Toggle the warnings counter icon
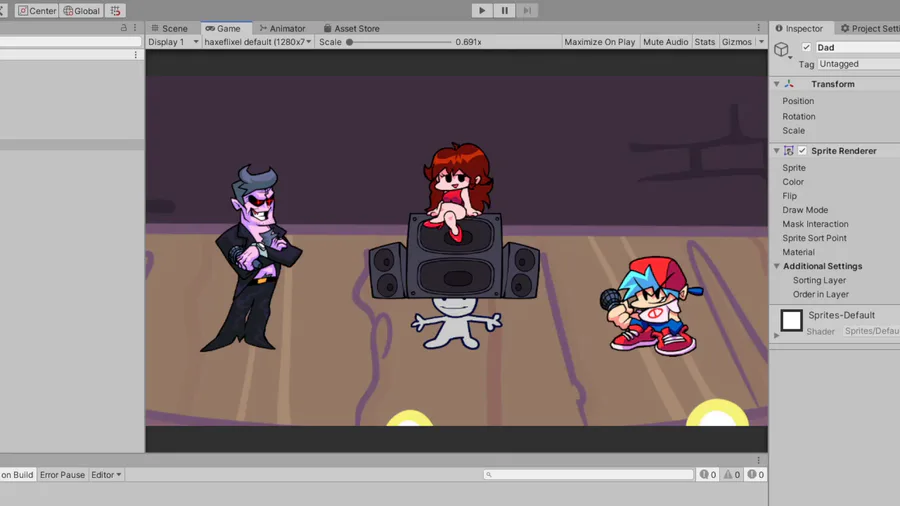Image resolution: width=900 pixels, height=506 pixels. 731,474
